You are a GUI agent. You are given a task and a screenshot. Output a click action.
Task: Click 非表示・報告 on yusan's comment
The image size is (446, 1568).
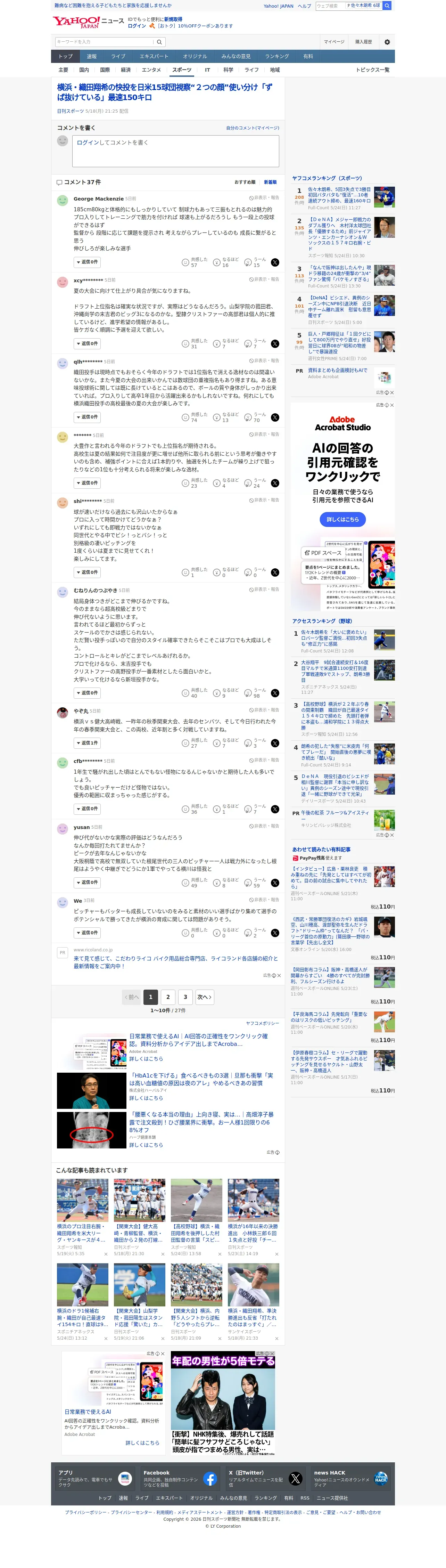click(264, 826)
